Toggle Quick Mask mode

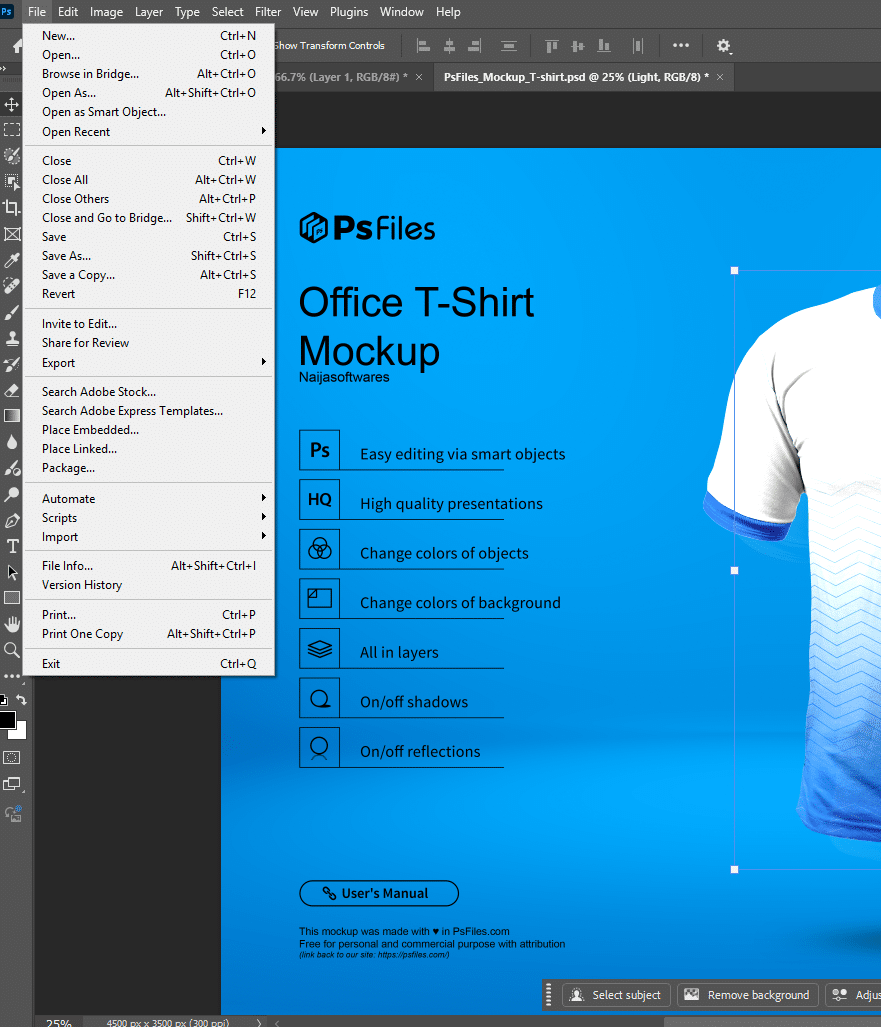pos(12,757)
